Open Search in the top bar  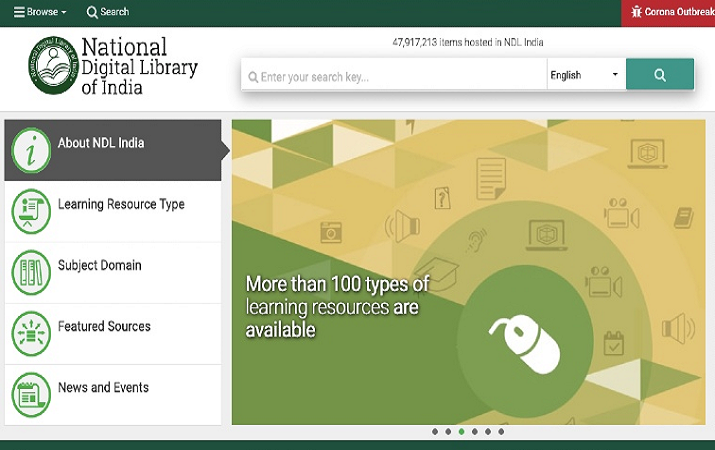click(x=108, y=12)
